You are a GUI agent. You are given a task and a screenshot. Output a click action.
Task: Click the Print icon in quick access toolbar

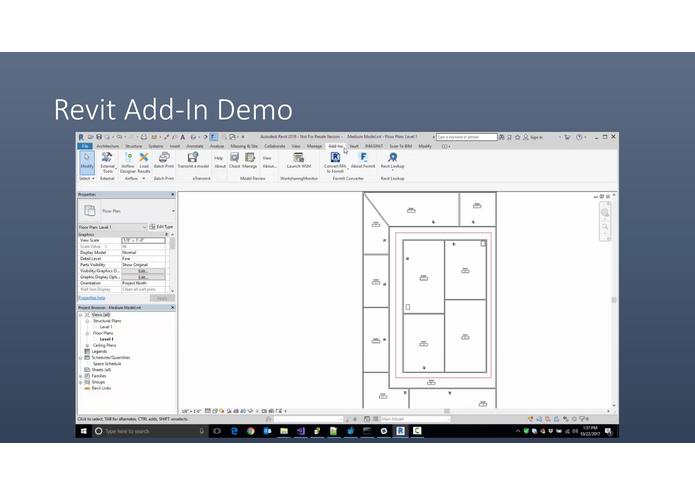pos(144,137)
